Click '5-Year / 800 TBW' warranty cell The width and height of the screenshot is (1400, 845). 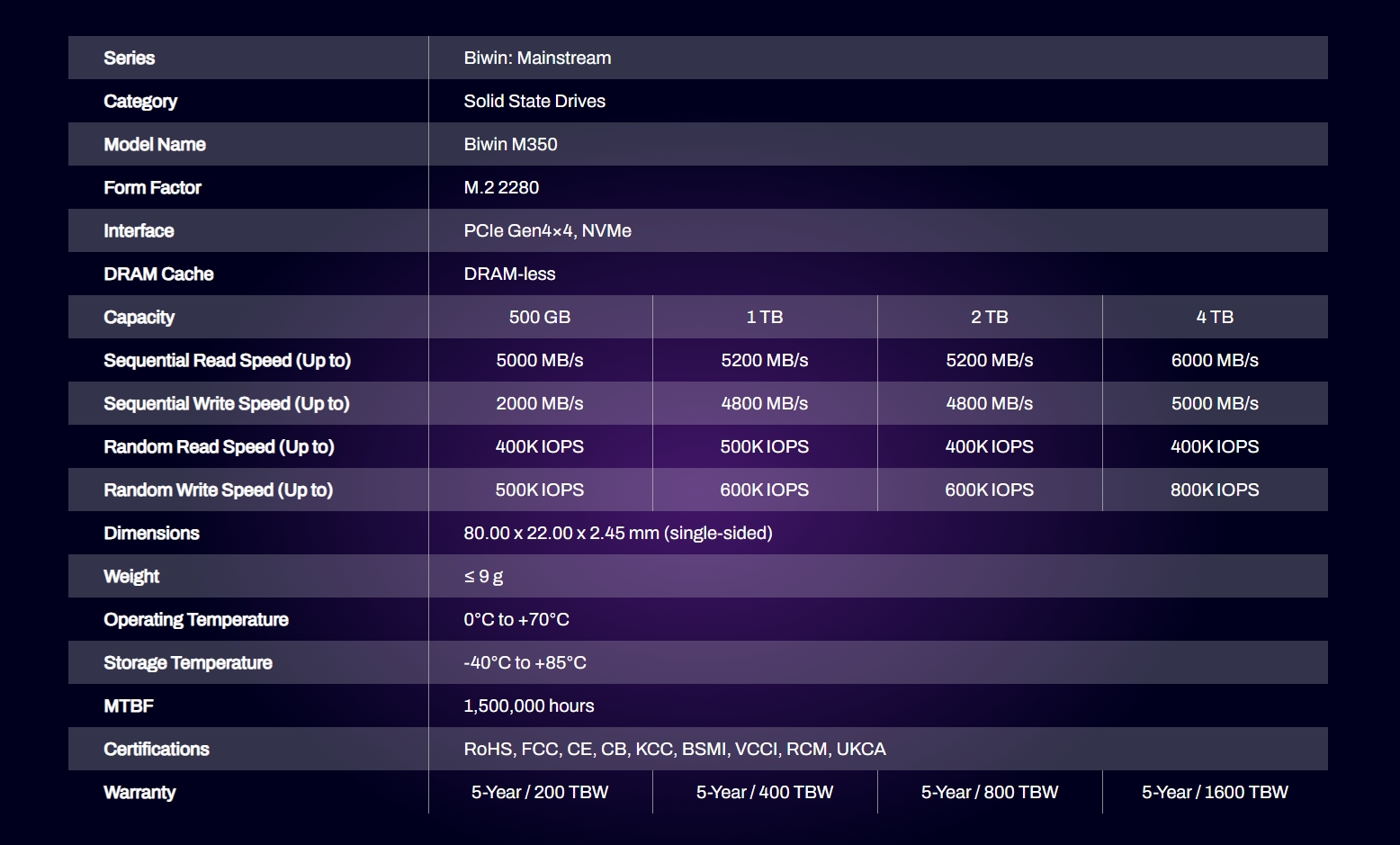pyautogui.click(x=990, y=792)
